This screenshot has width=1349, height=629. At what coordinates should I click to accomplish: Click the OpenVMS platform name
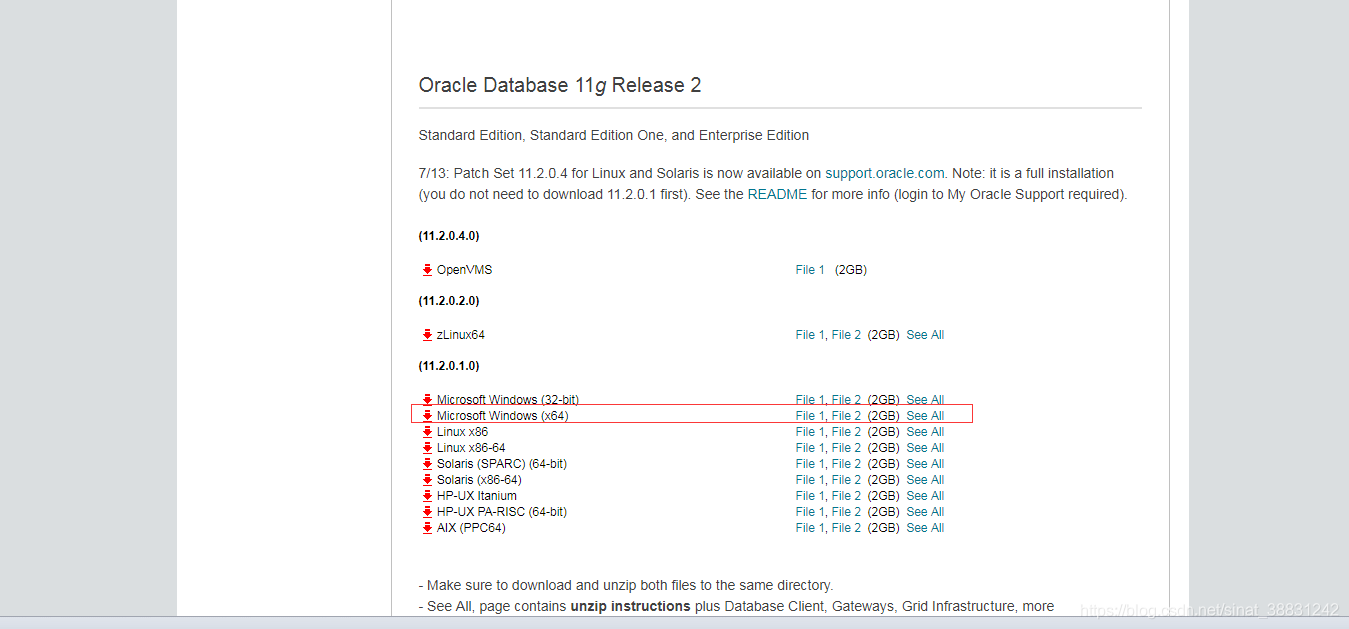click(x=465, y=270)
